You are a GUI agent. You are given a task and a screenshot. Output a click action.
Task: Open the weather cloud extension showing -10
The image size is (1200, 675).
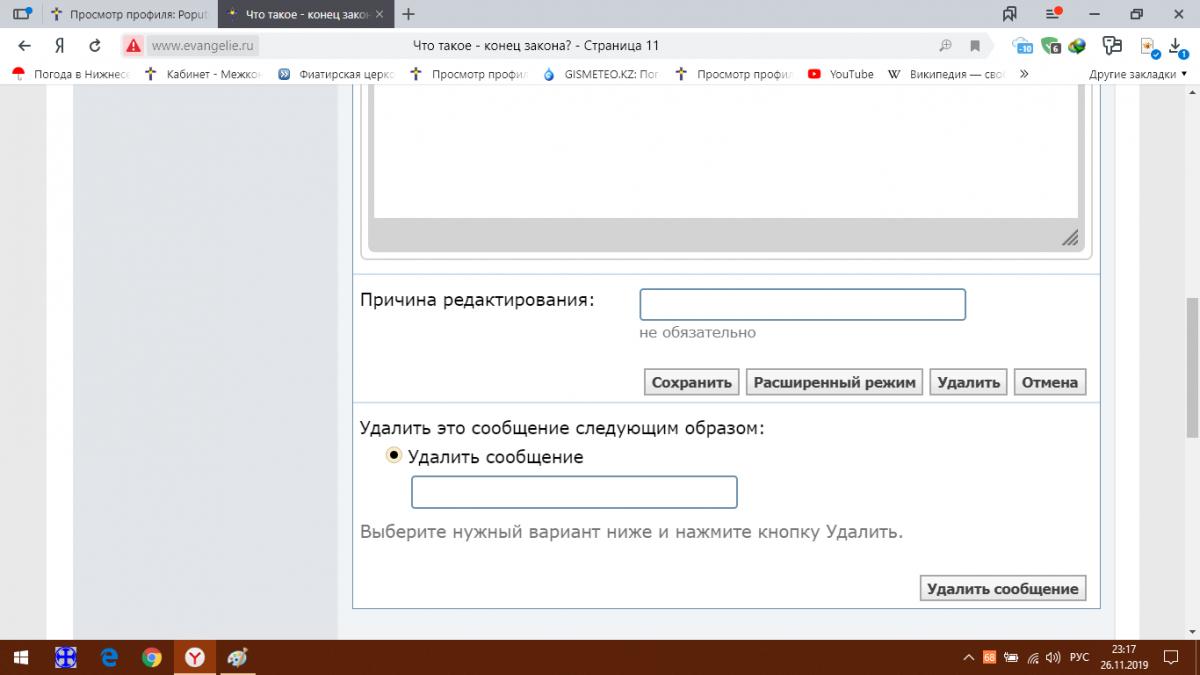point(1022,46)
